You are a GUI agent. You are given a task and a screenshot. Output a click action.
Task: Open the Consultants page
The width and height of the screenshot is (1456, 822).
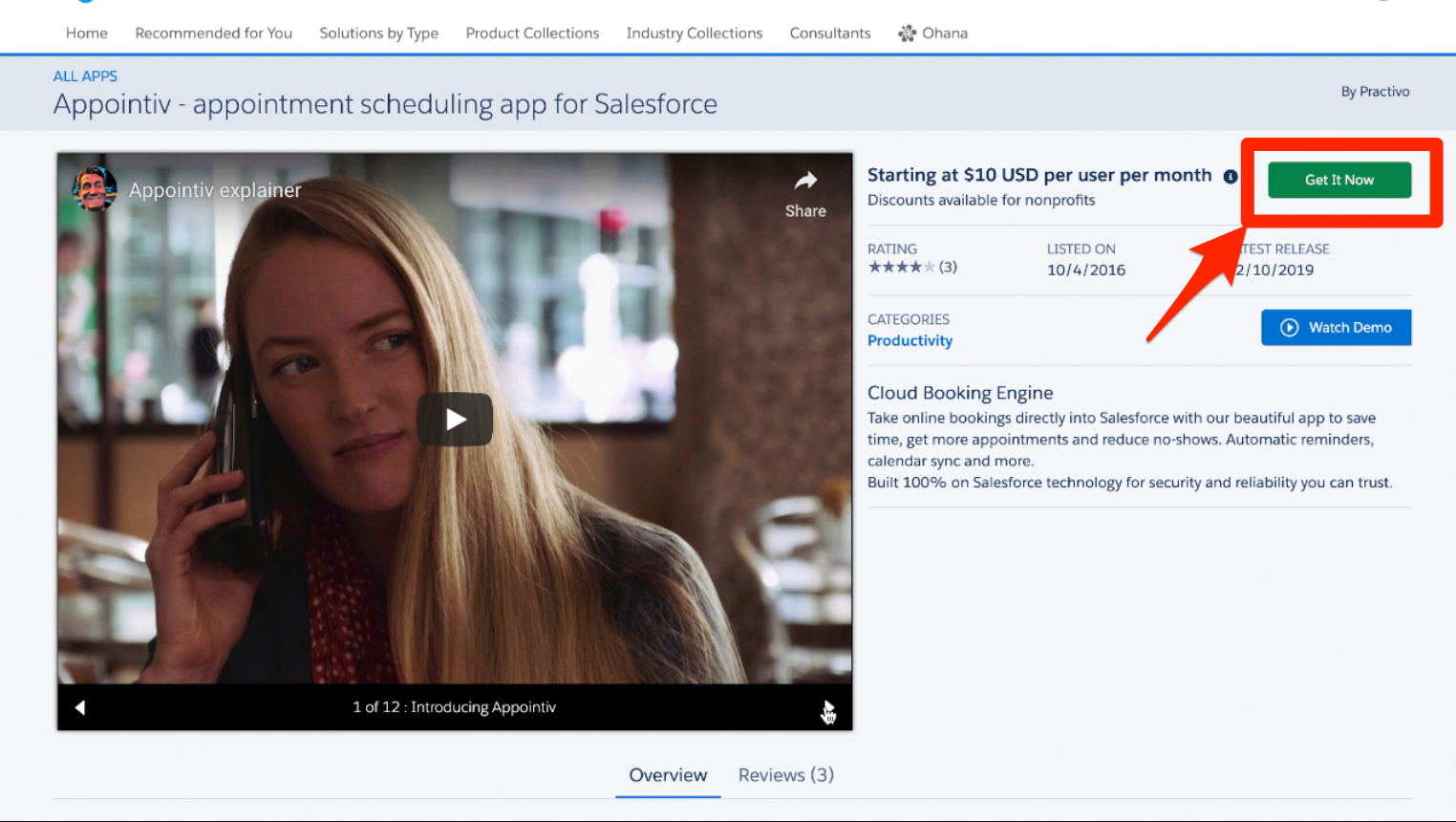(x=830, y=33)
